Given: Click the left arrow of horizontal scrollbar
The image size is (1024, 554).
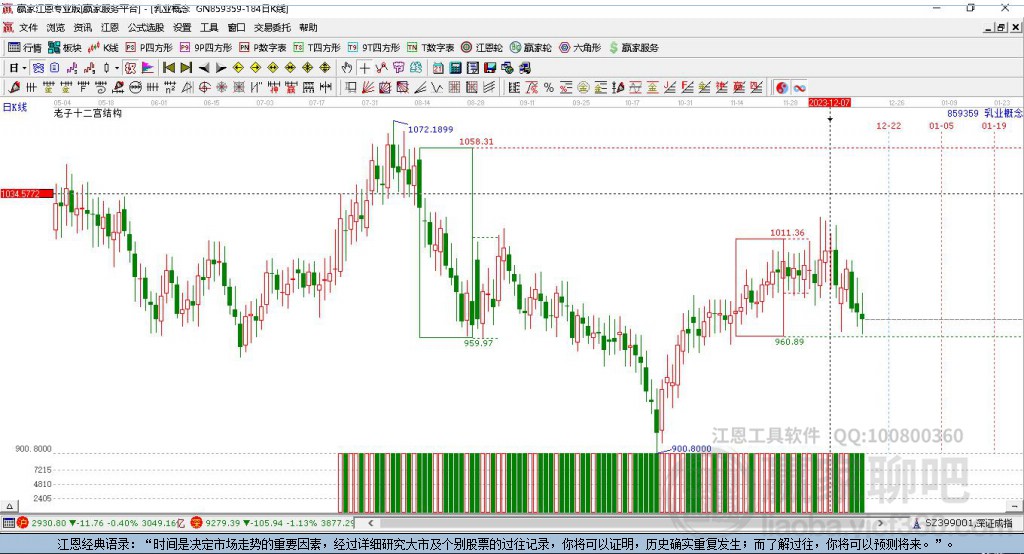Looking at the screenshot, I should click(x=371, y=523).
